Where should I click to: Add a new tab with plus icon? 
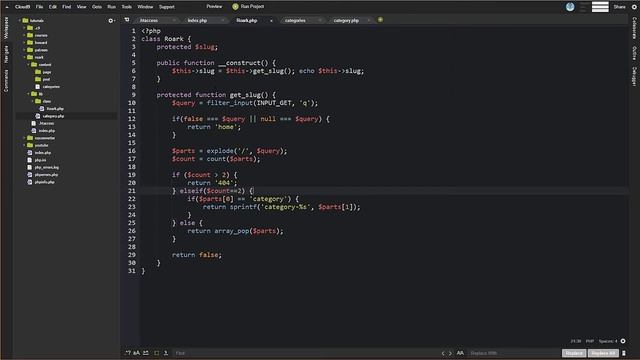(380, 20)
